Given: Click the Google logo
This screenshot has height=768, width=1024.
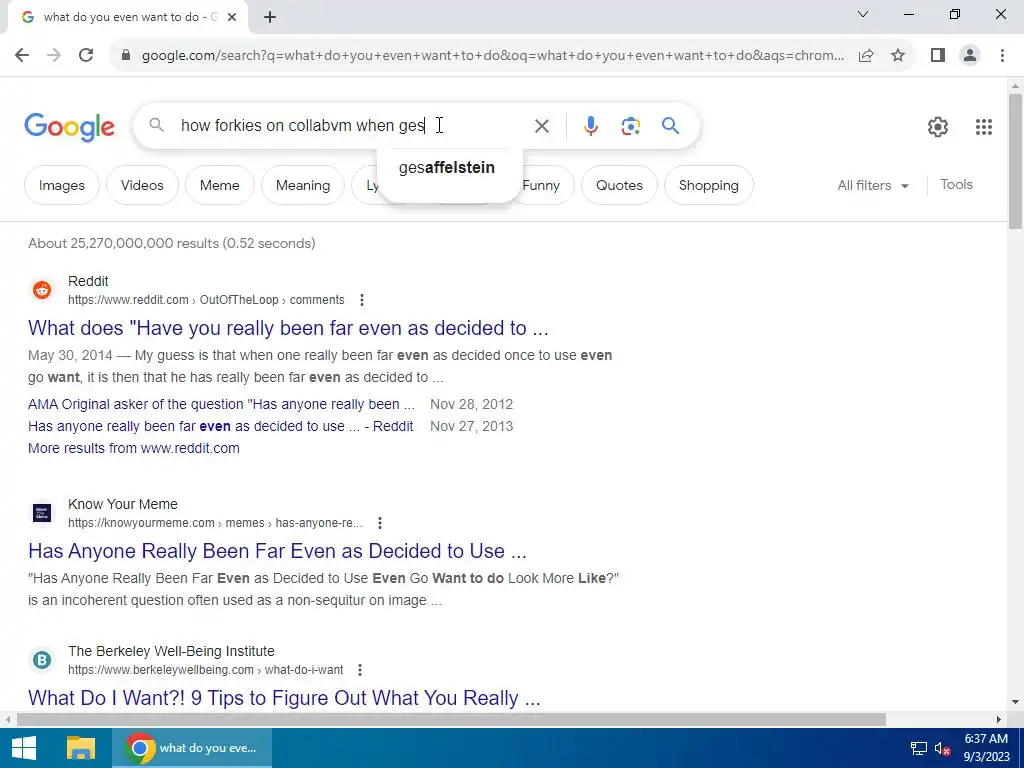Looking at the screenshot, I should pyautogui.click(x=69, y=127).
